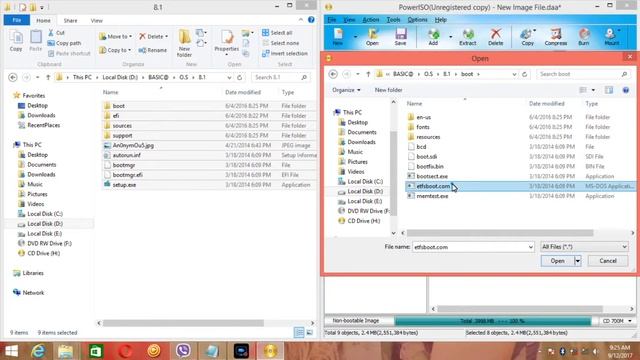640x360 pixels.
Task: Click the Delete icon in PowerISO toolbar
Action: (x=496, y=36)
